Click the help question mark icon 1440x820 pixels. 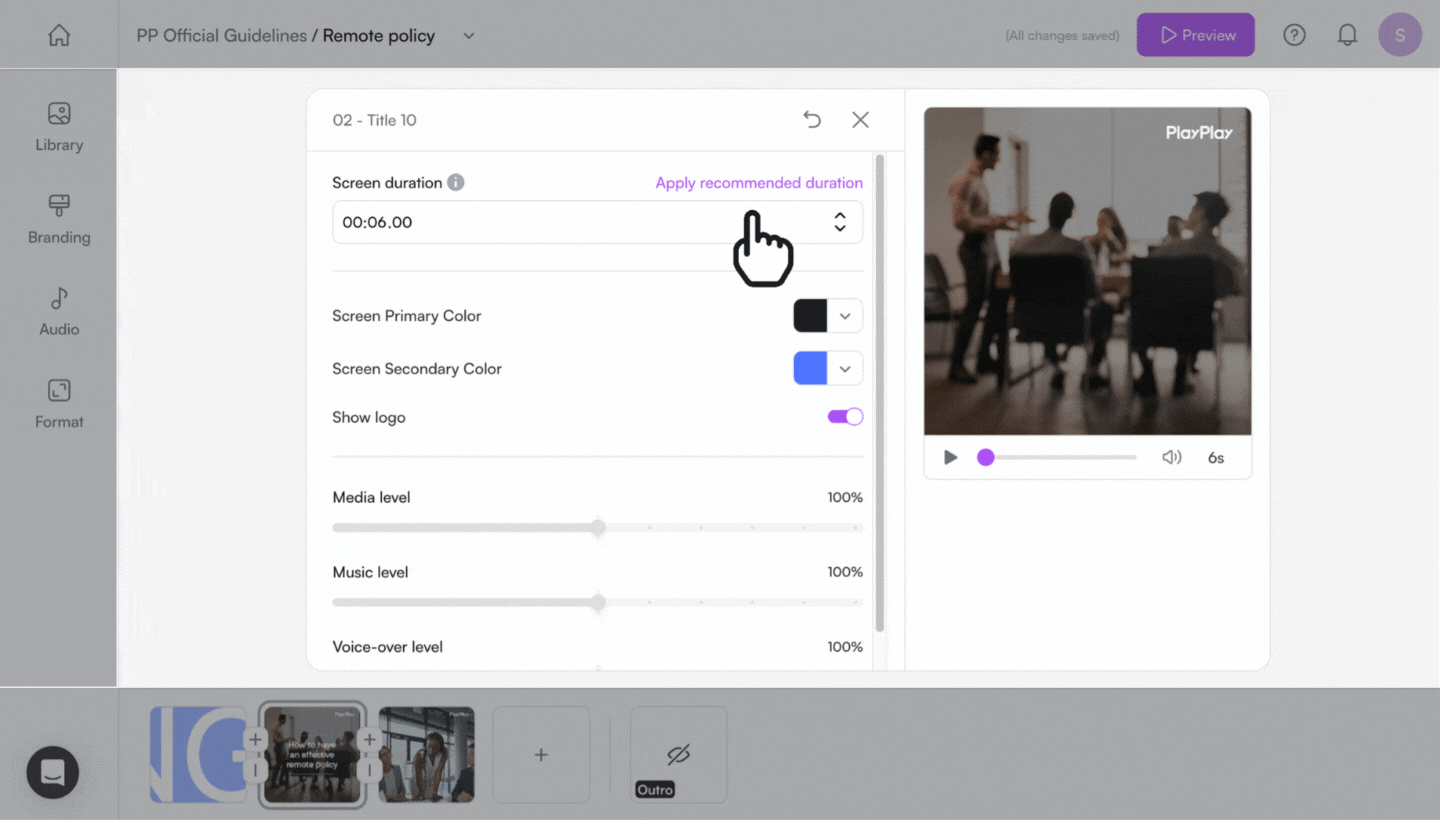click(x=1294, y=35)
